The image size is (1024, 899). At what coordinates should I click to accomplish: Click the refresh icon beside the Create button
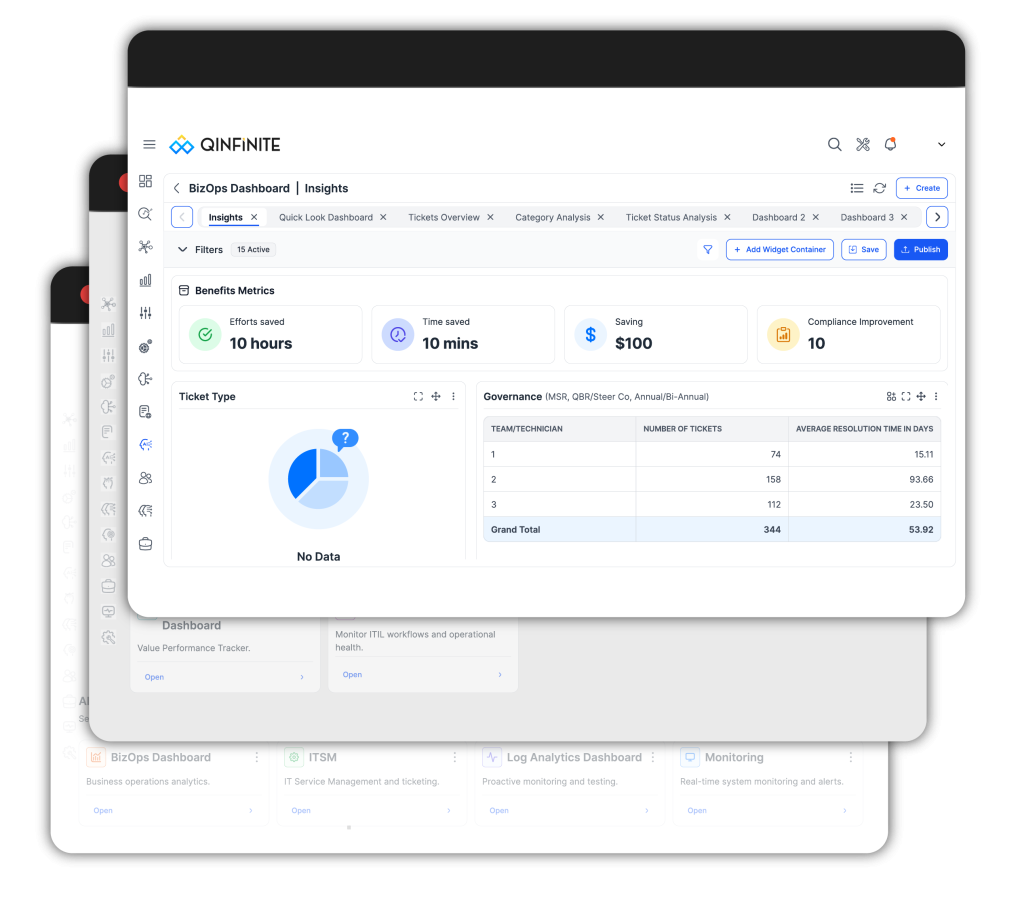pos(878,188)
